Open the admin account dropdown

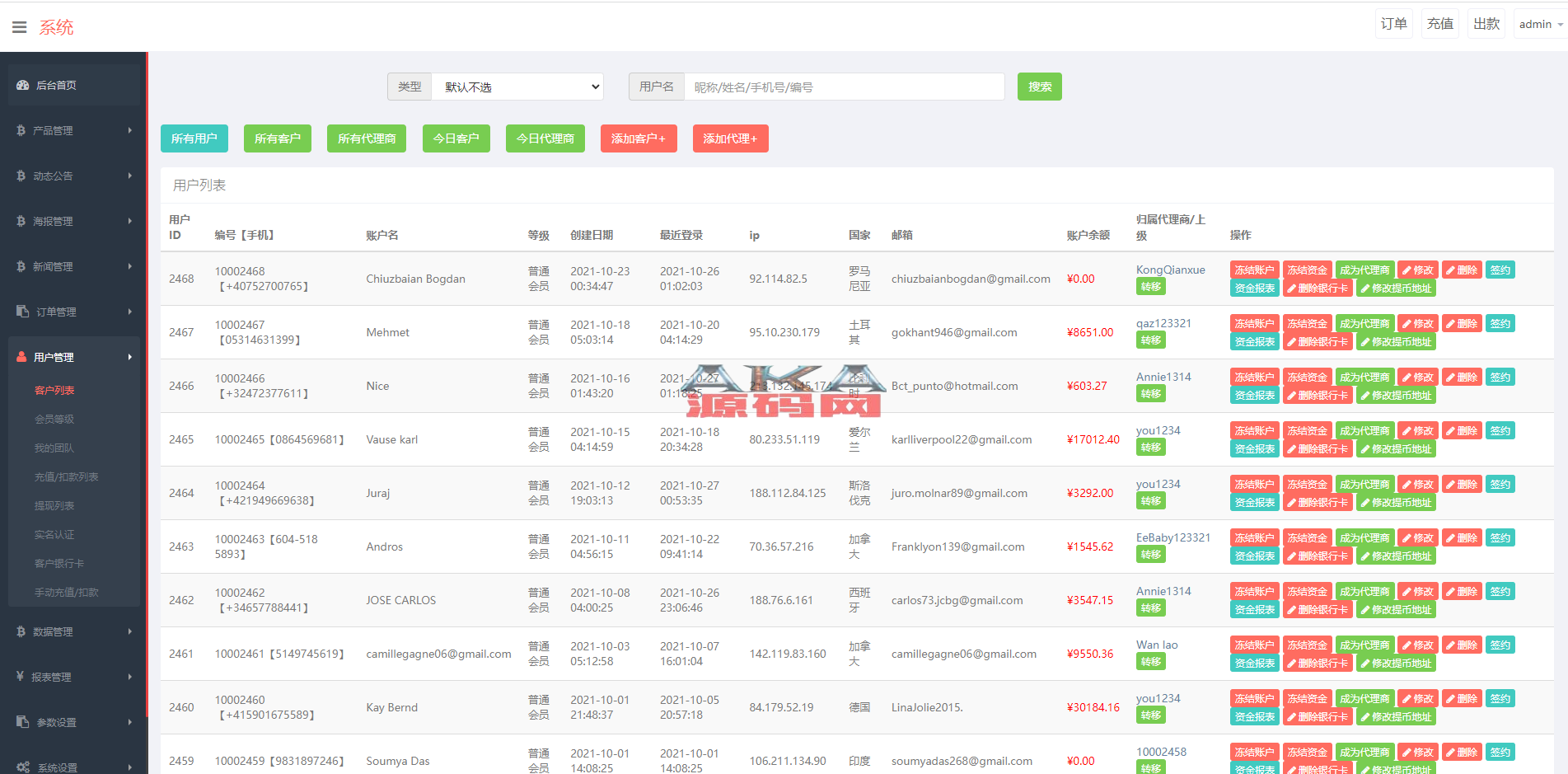tap(1540, 25)
